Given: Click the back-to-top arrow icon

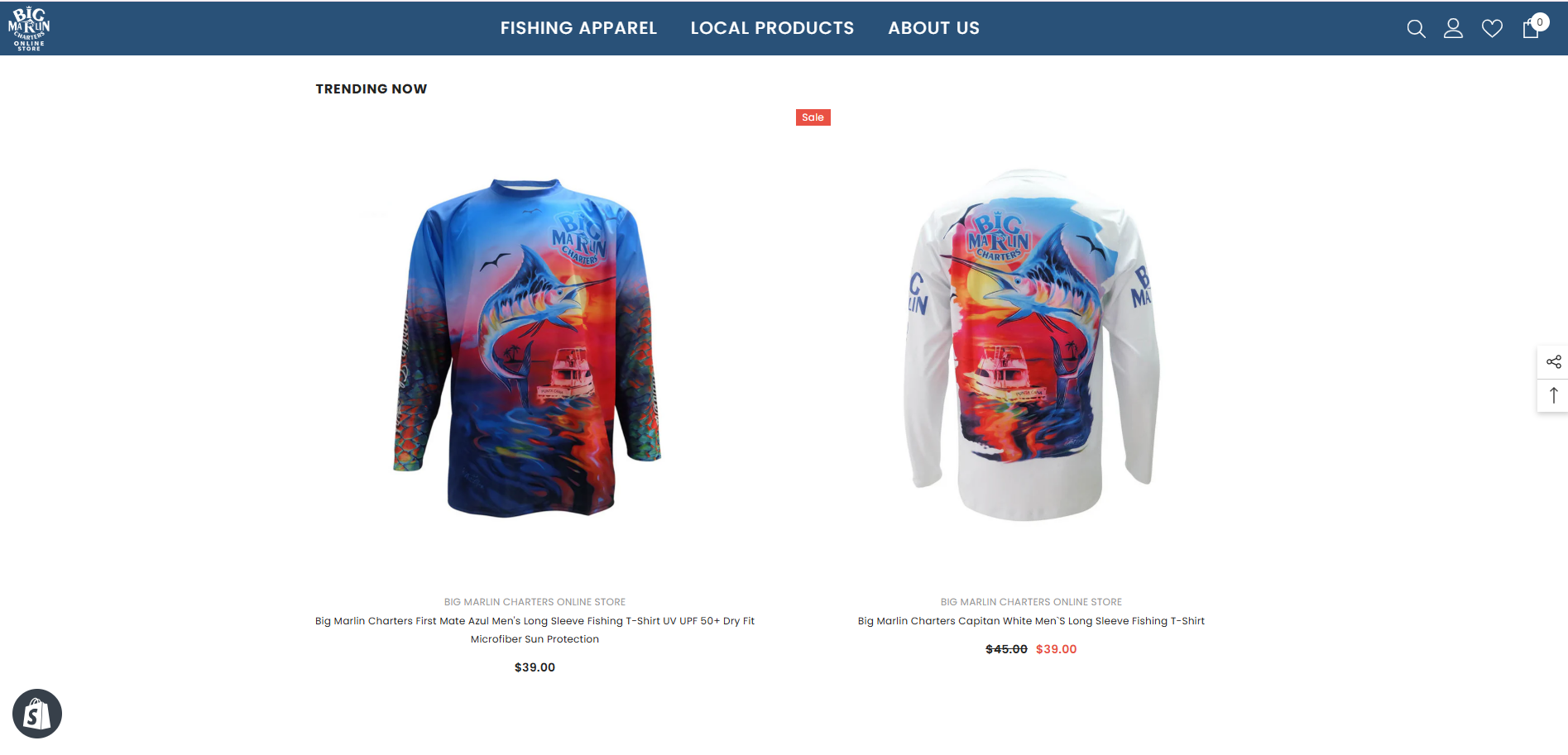Looking at the screenshot, I should tap(1553, 396).
